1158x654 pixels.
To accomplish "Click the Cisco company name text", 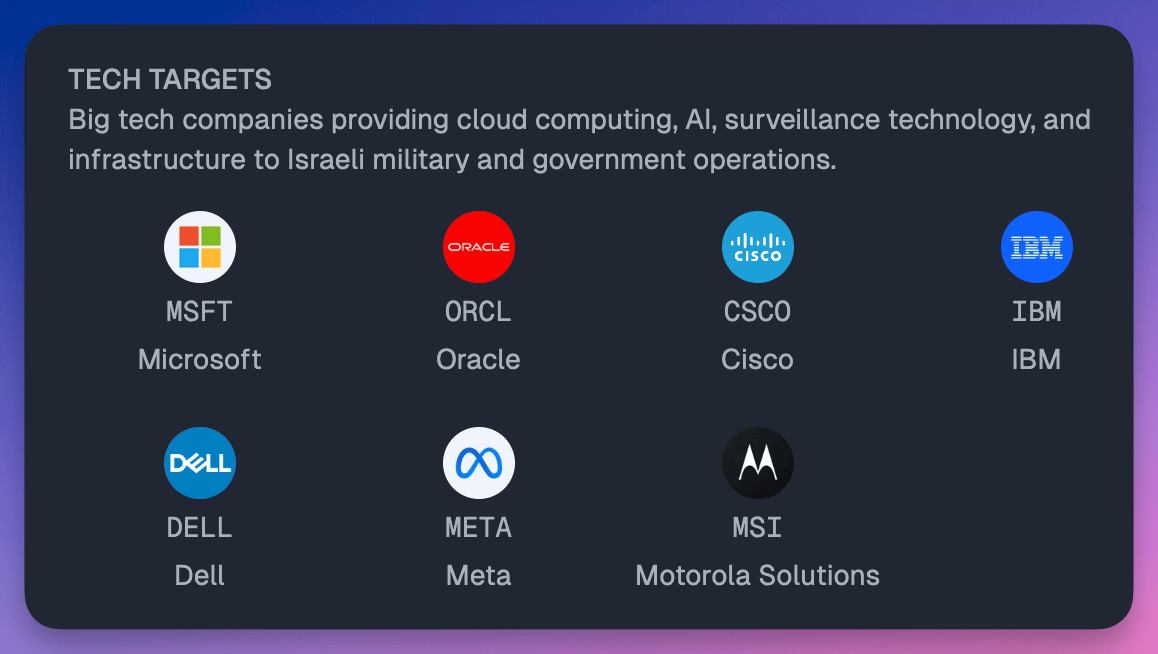I will [x=758, y=359].
